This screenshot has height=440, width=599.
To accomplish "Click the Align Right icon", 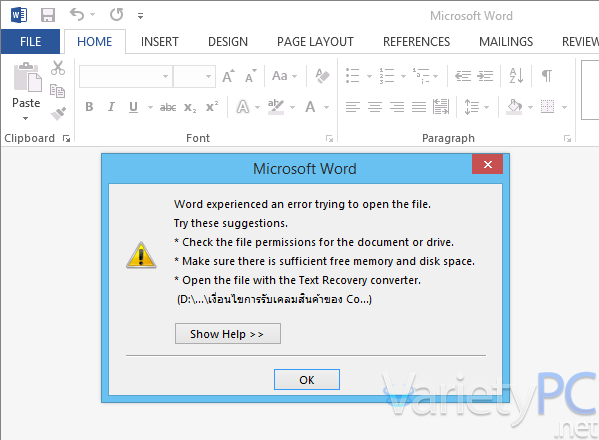I will tap(397, 107).
